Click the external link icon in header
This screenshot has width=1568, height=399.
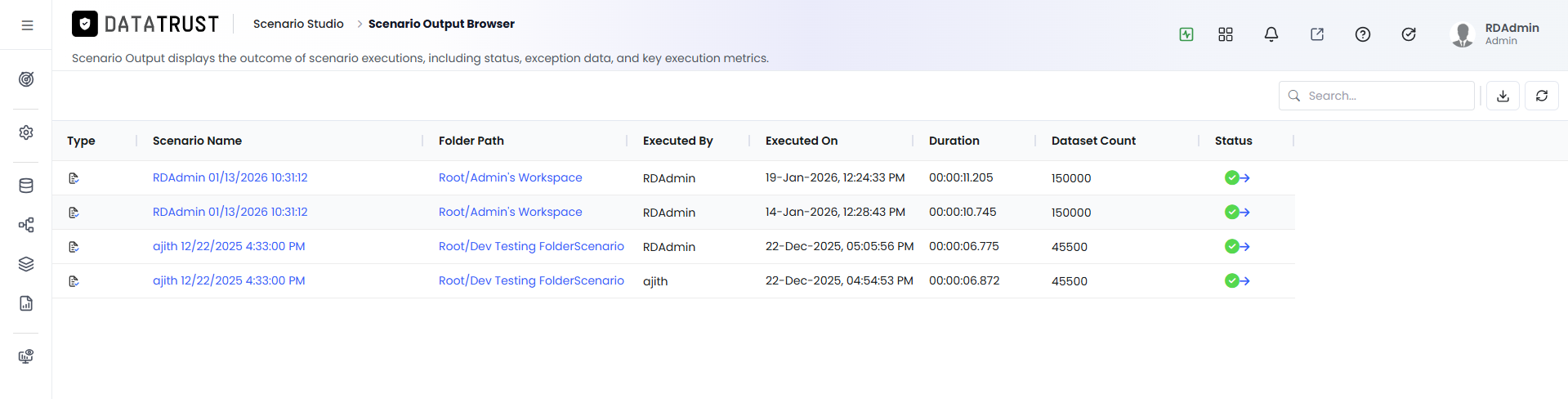pos(1317,34)
